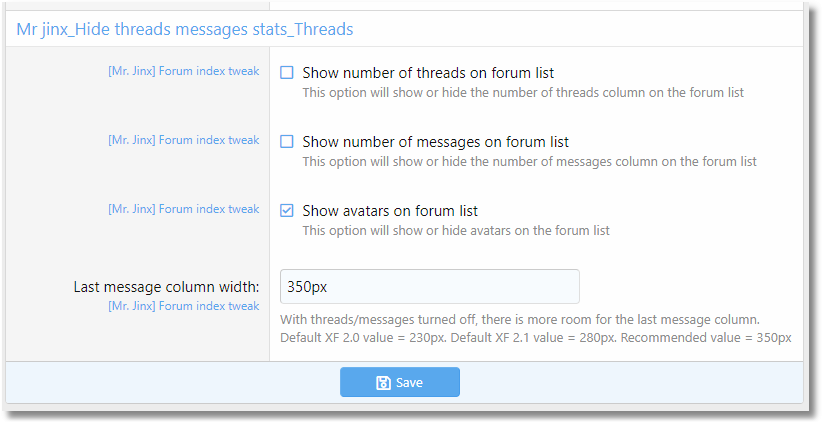Click the hint text mentioning Default XF 2.0 value
Image resolution: width=823 pixels, height=425 pixels.
[536, 338]
